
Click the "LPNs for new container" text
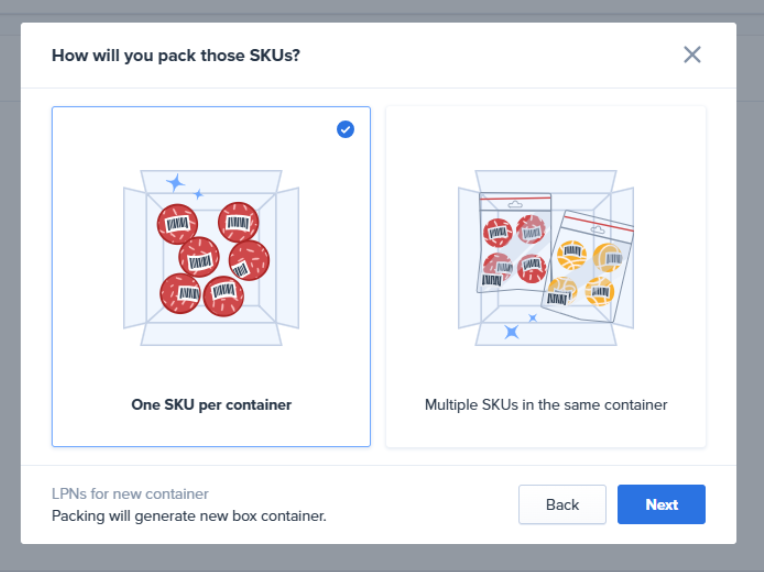coord(130,494)
